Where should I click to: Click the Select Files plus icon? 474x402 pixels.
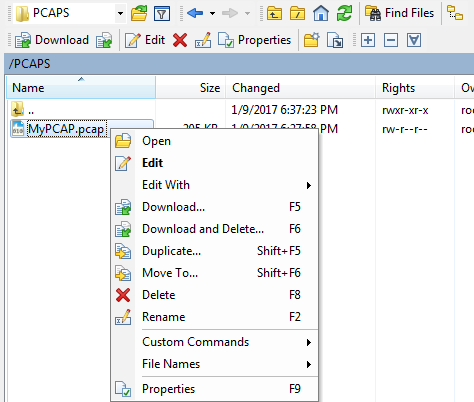point(368,40)
